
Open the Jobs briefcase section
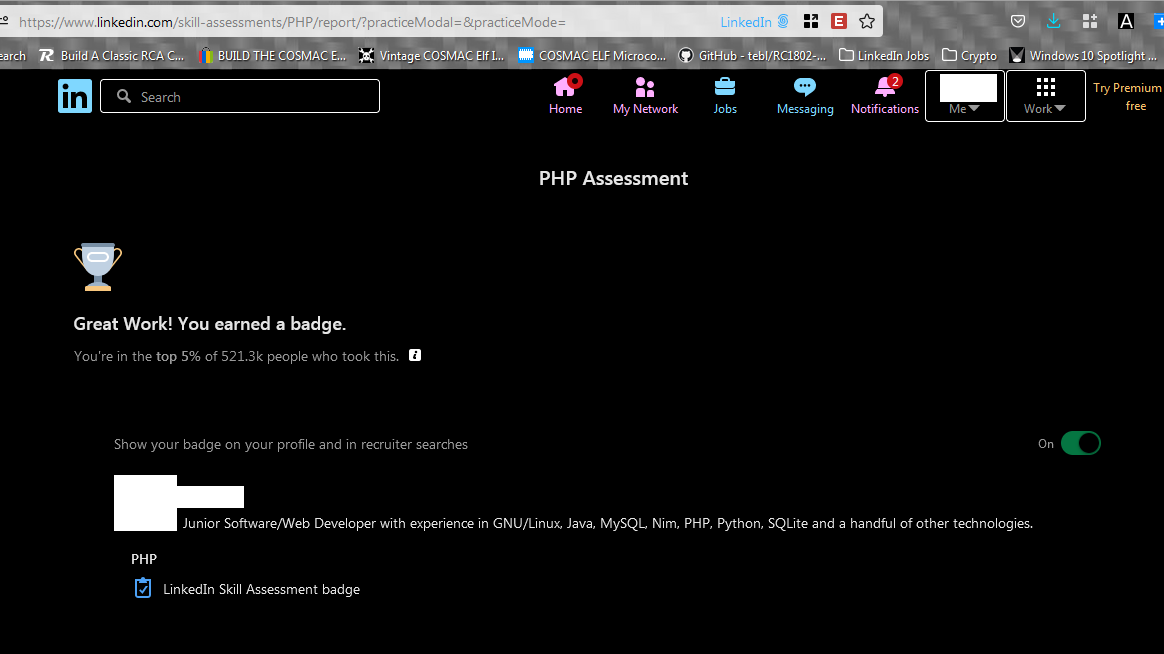725,96
